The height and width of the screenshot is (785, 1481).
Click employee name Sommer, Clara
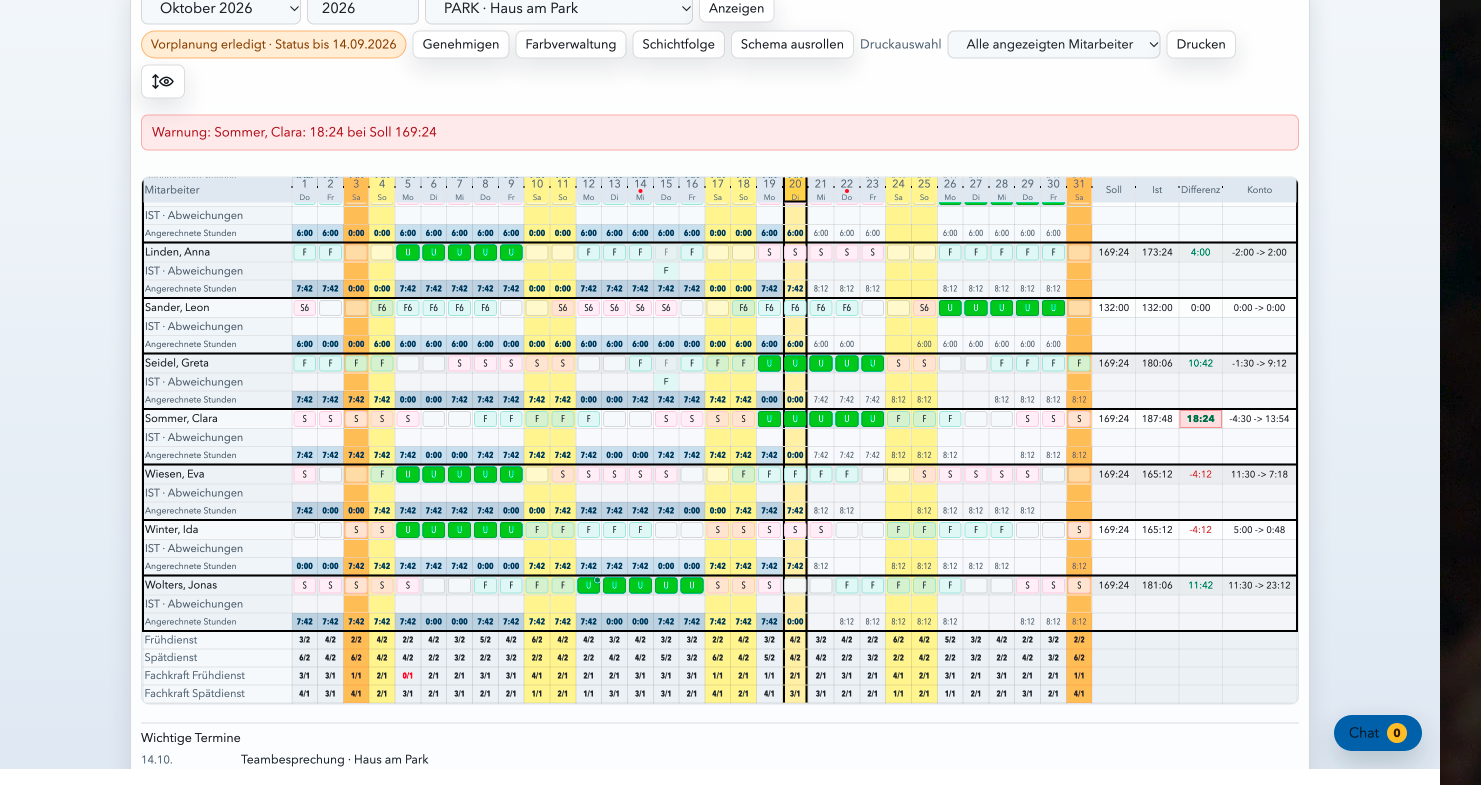click(x=181, y=418)
